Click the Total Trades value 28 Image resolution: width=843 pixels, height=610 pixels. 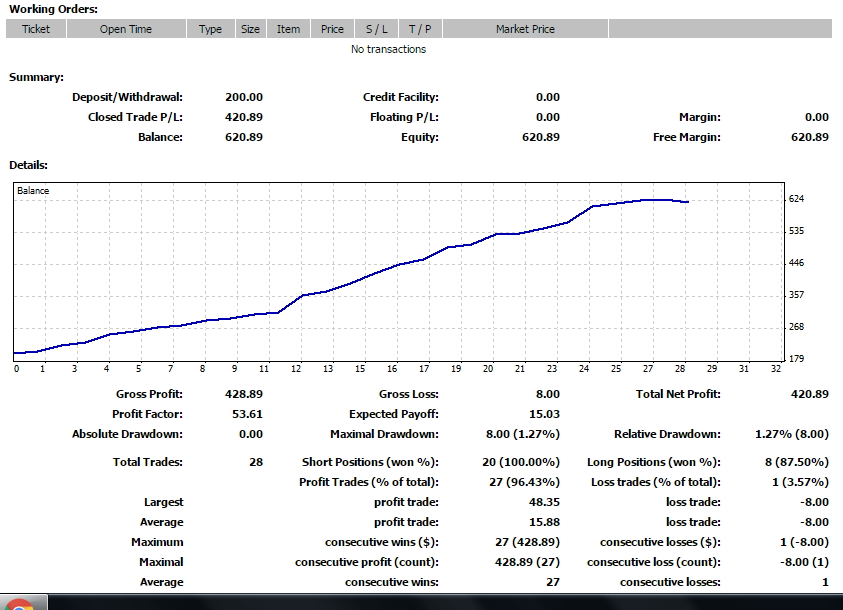point(256,462)
